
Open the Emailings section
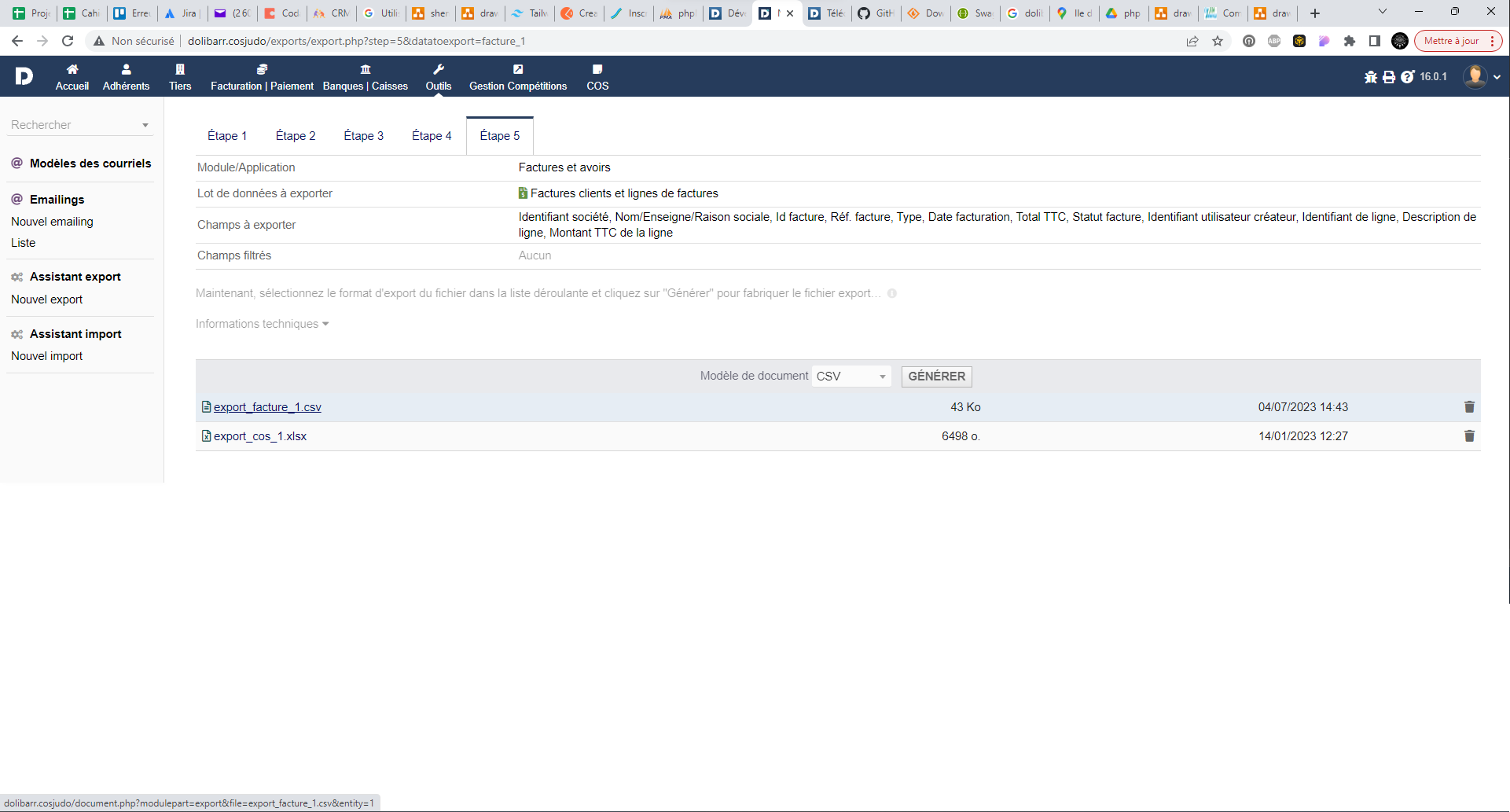(57, 200)
